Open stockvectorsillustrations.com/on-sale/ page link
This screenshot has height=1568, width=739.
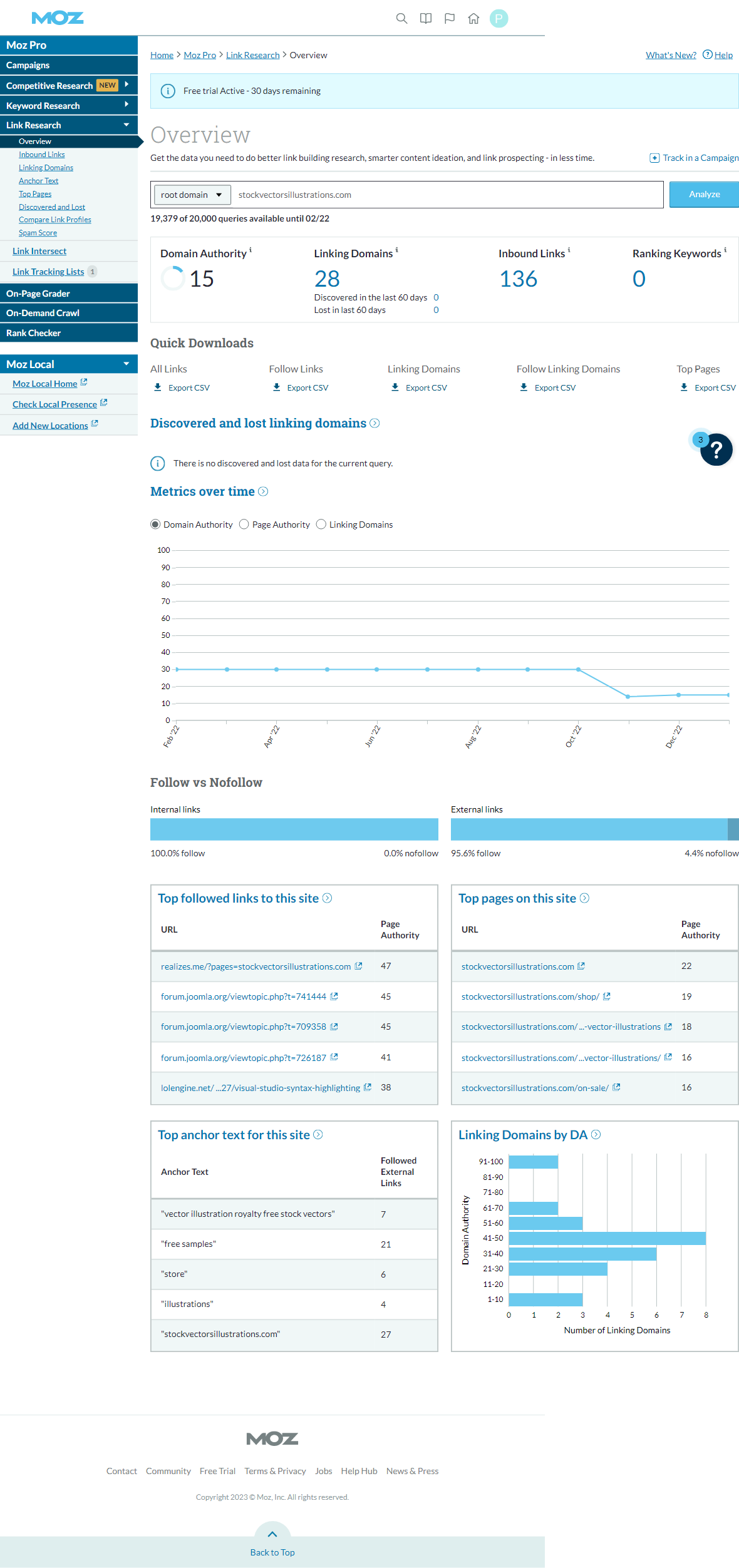tap(535, 1088)
